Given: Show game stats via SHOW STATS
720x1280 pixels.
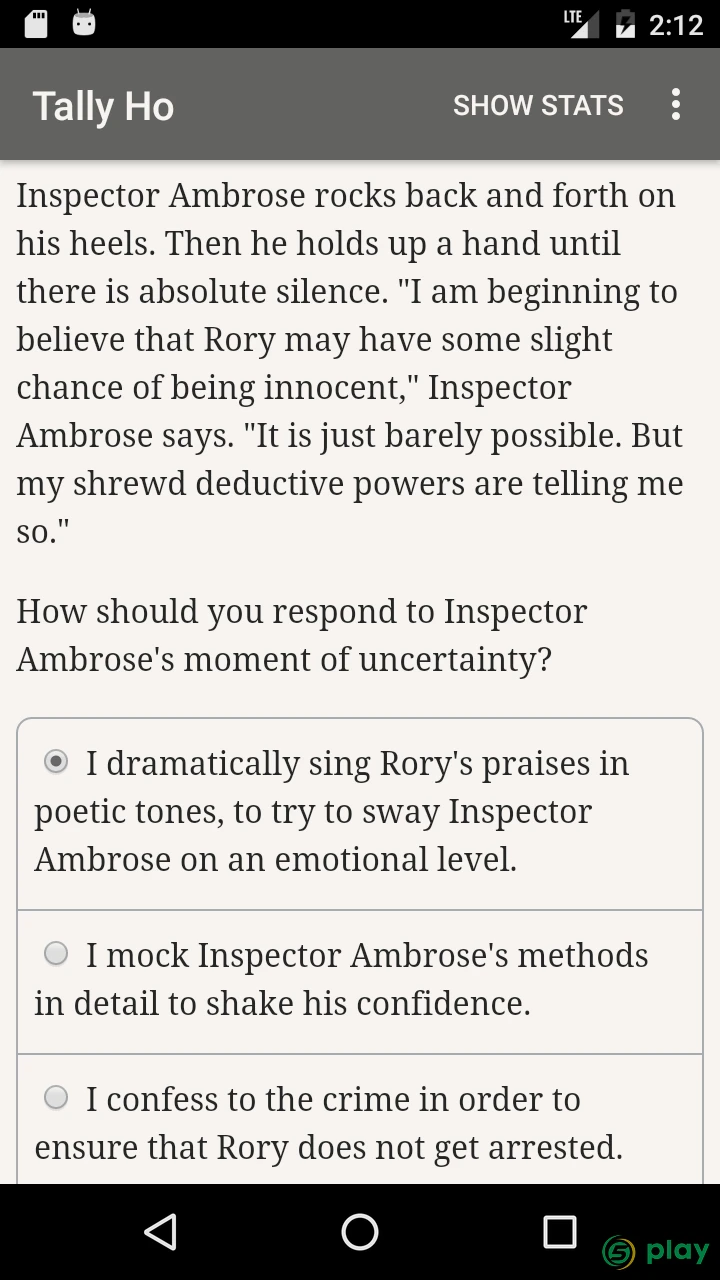Looking at the screenshot, I should point(538,105).
